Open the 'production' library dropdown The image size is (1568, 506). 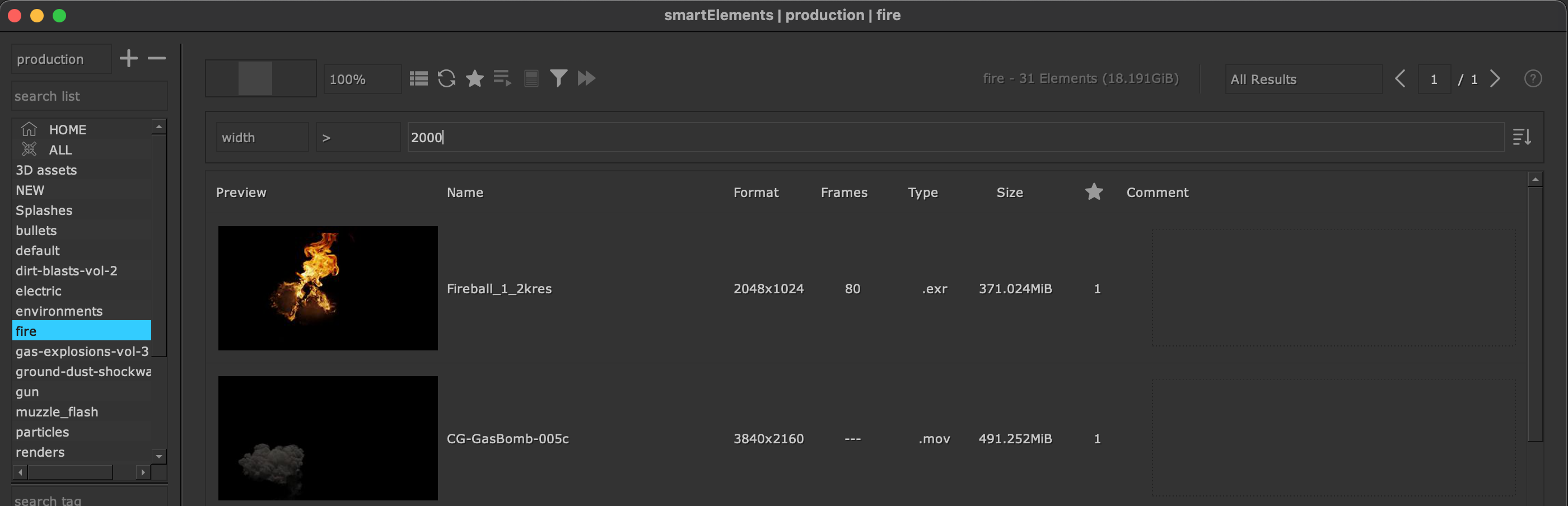(x=61, y=59)
